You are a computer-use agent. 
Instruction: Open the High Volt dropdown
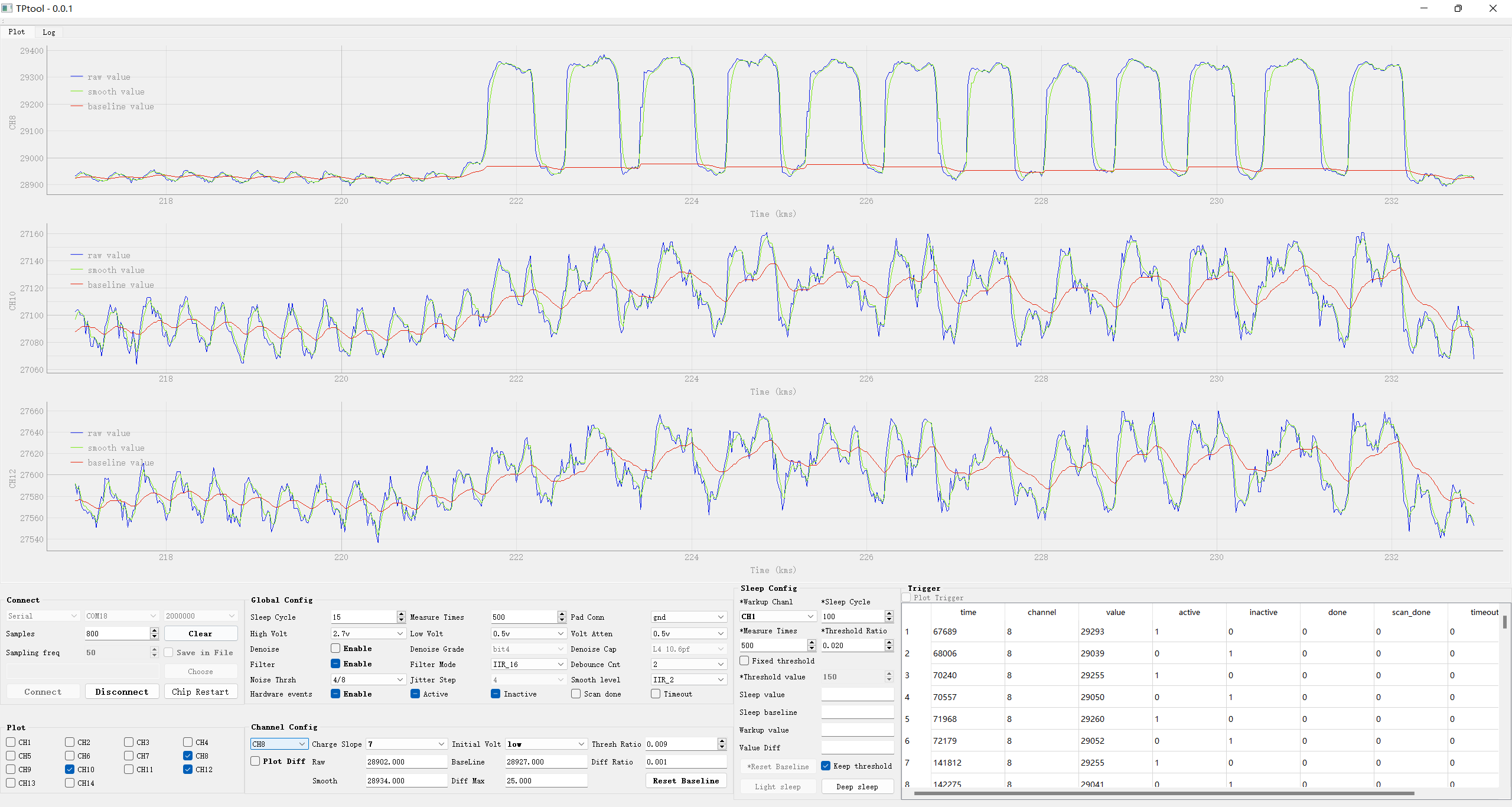tap(368, 633)
